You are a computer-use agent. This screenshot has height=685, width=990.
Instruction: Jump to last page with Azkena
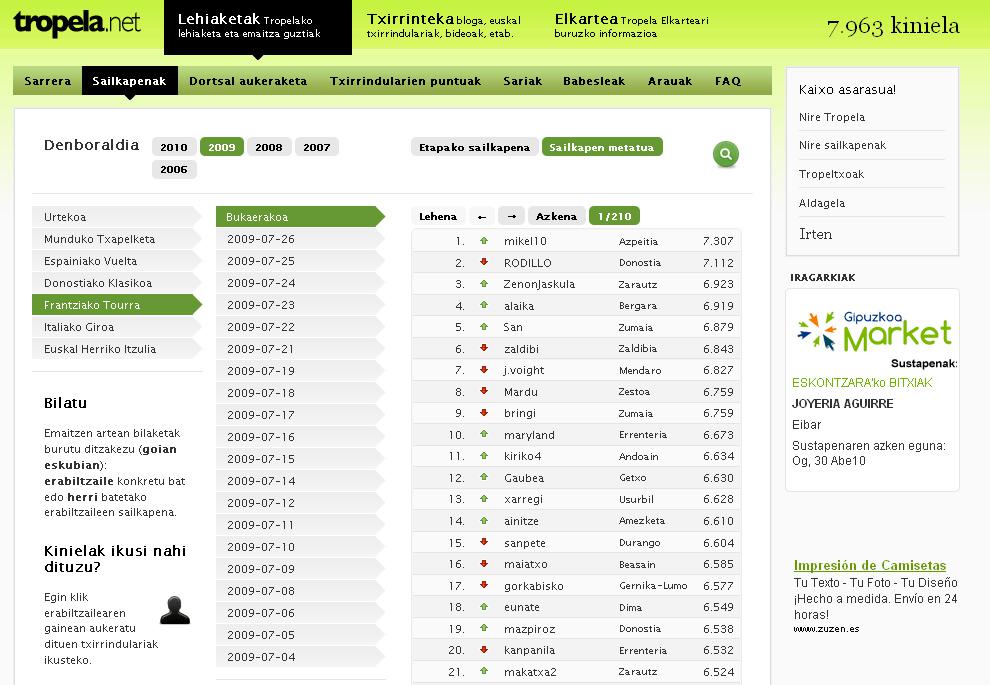pyautogui.click(x=556, y=216)
